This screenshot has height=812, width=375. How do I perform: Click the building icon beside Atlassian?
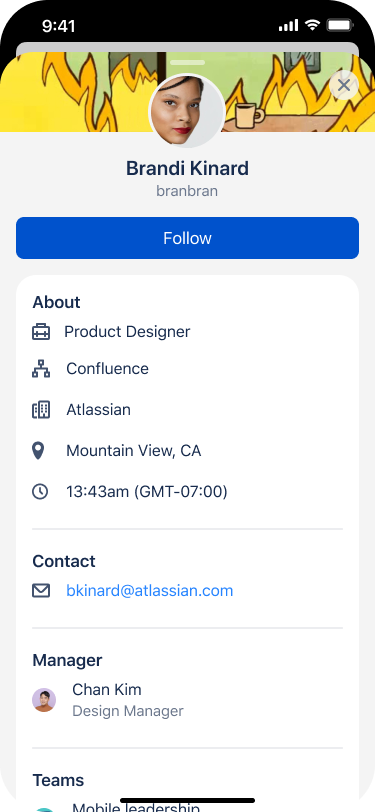41,410
